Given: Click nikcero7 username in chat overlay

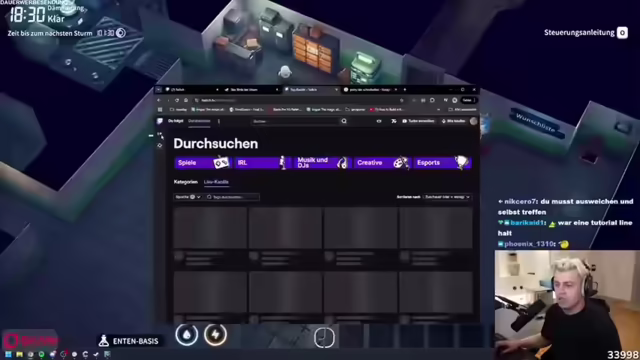Looking at the screenshot, I should tap(520, 202).
